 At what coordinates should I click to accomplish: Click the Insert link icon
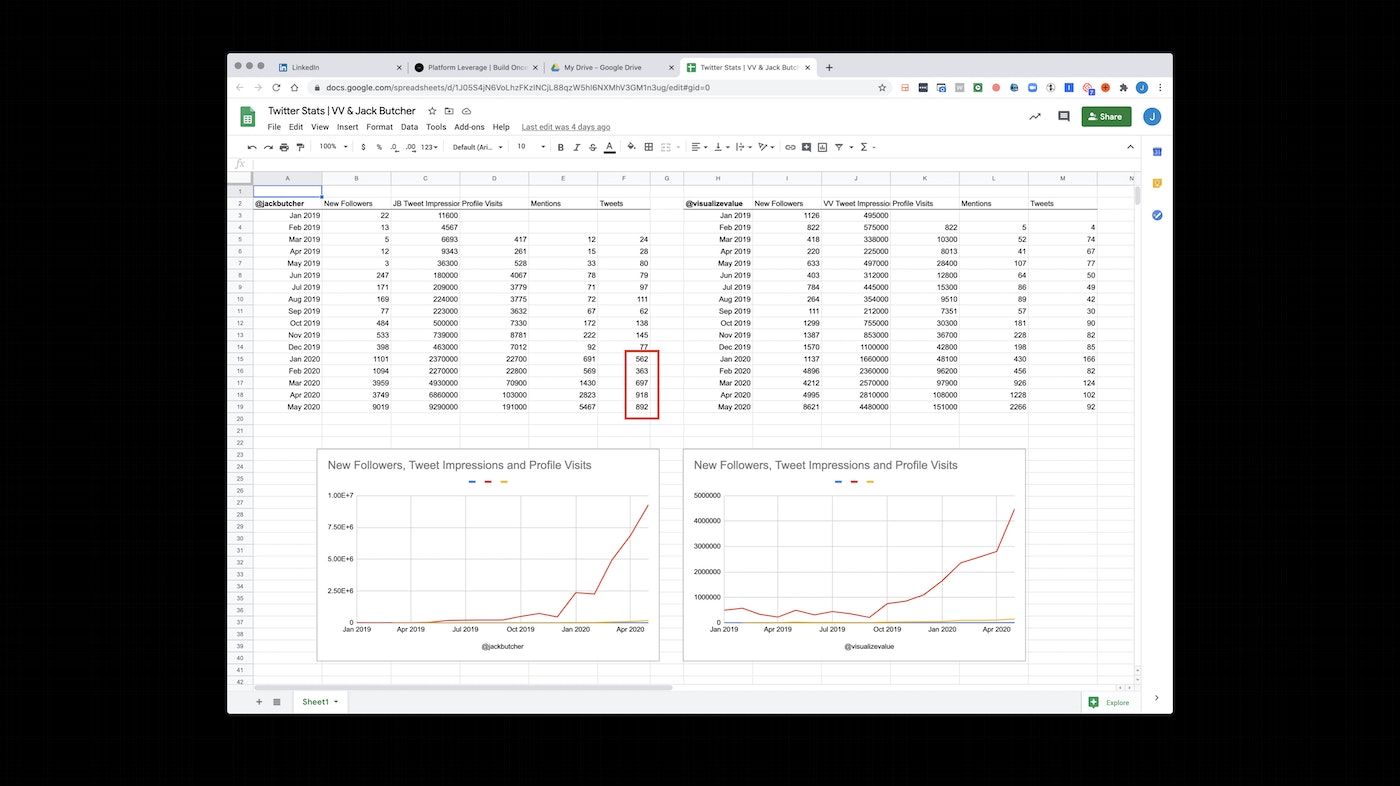click(x=790, y=147)
